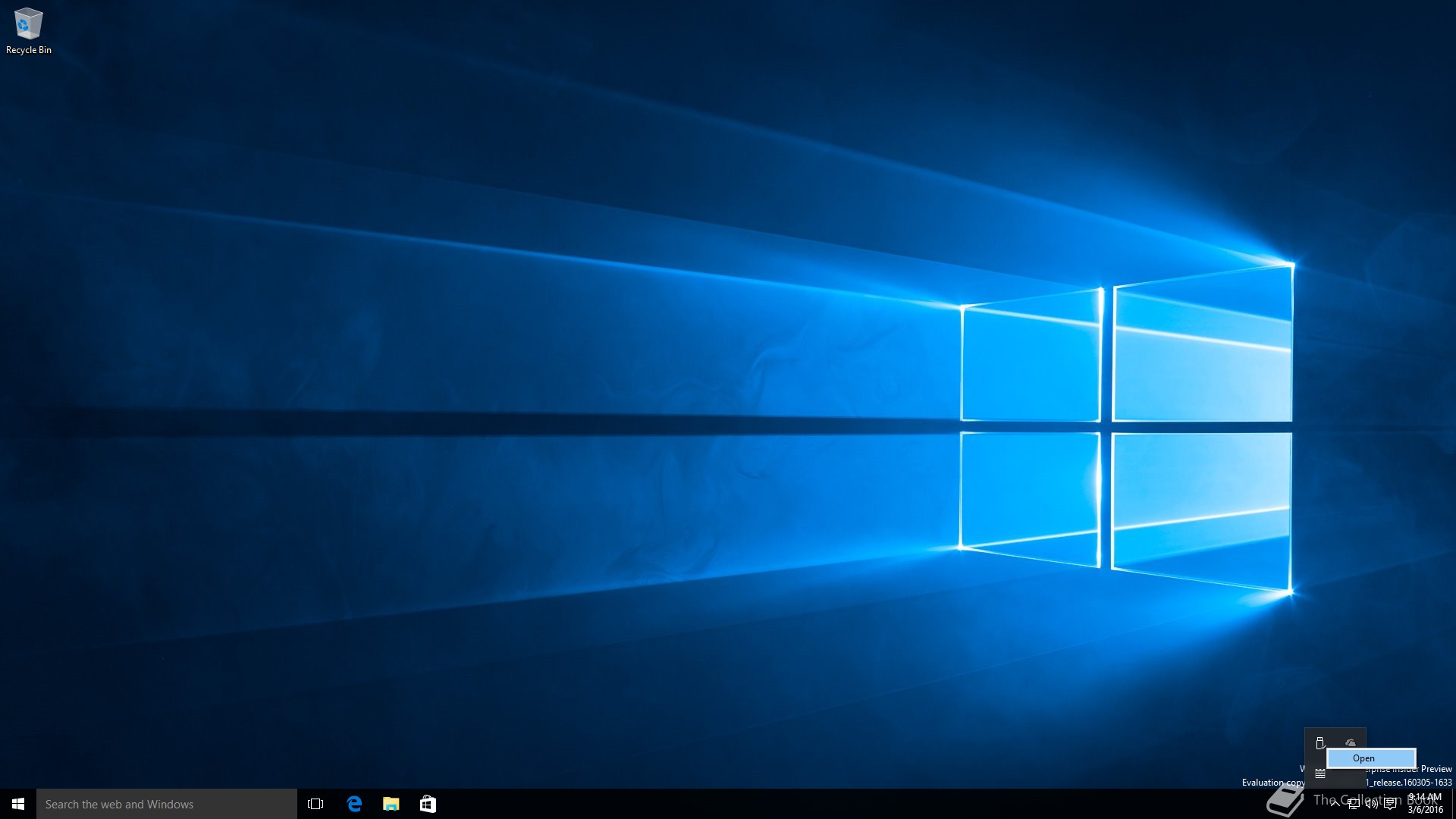Viewport: 1456px width, 819px height.
Task: Select Open in the tray context menu
Action: click(x=1371, y=758)
